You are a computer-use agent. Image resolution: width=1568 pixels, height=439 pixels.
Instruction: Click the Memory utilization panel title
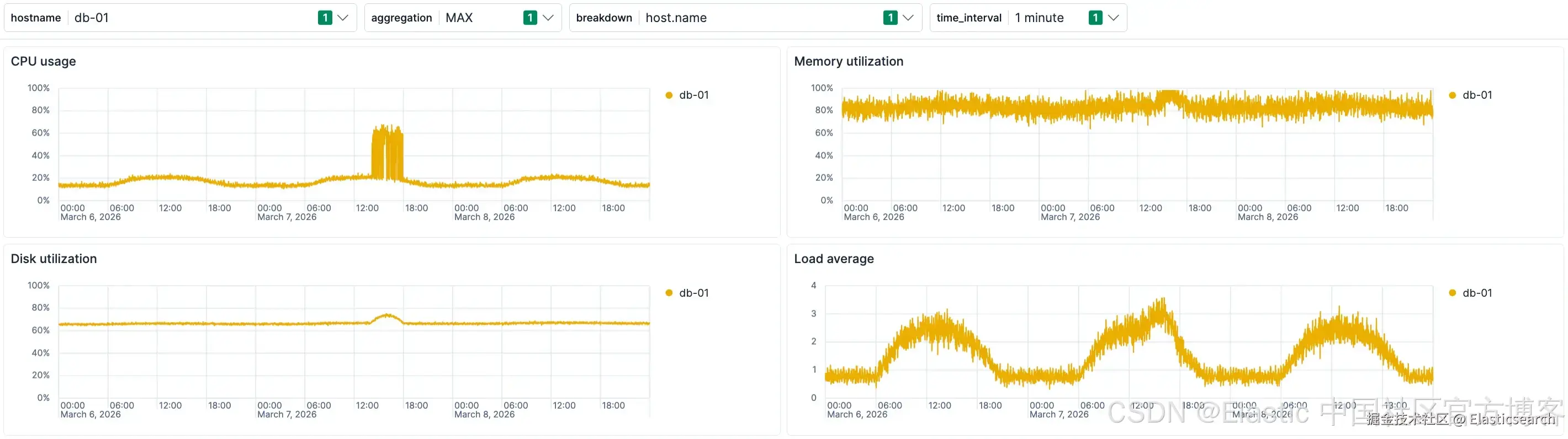click(x=849, y=61)
